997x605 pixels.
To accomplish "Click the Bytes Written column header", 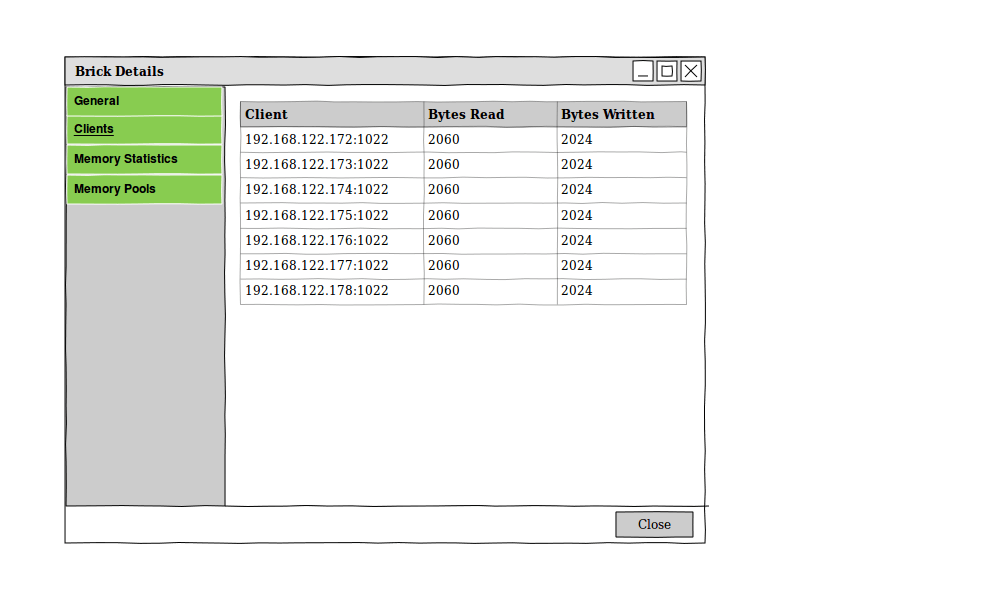I will (621, 114).
